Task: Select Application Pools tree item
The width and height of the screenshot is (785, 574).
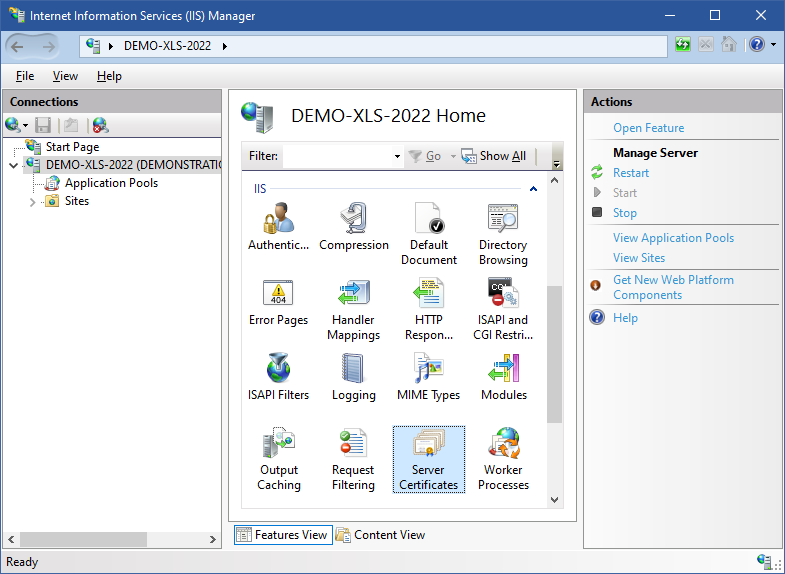Action: coord(111,183)
